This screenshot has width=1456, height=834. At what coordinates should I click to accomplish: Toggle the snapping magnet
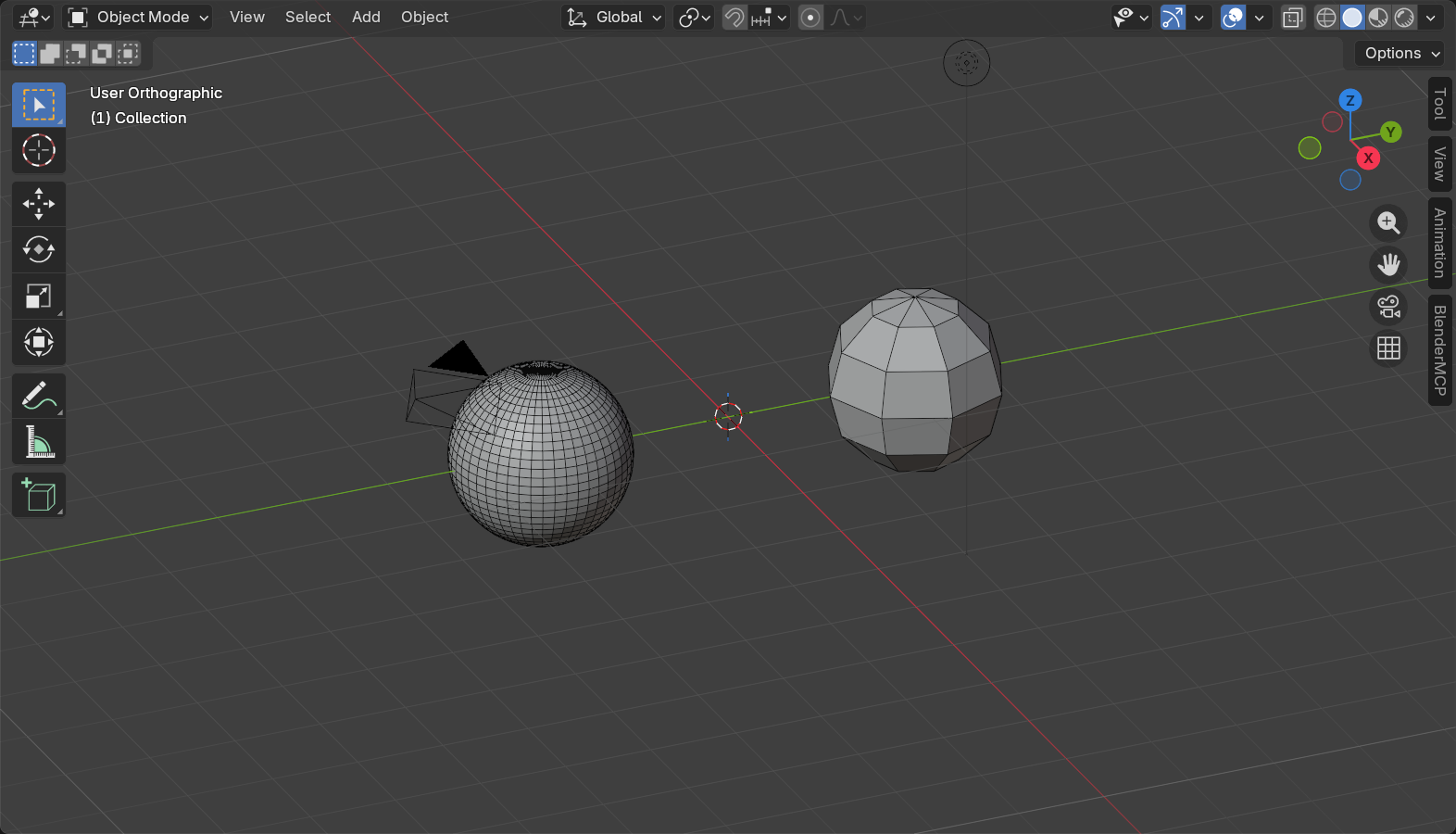[734, 17]
